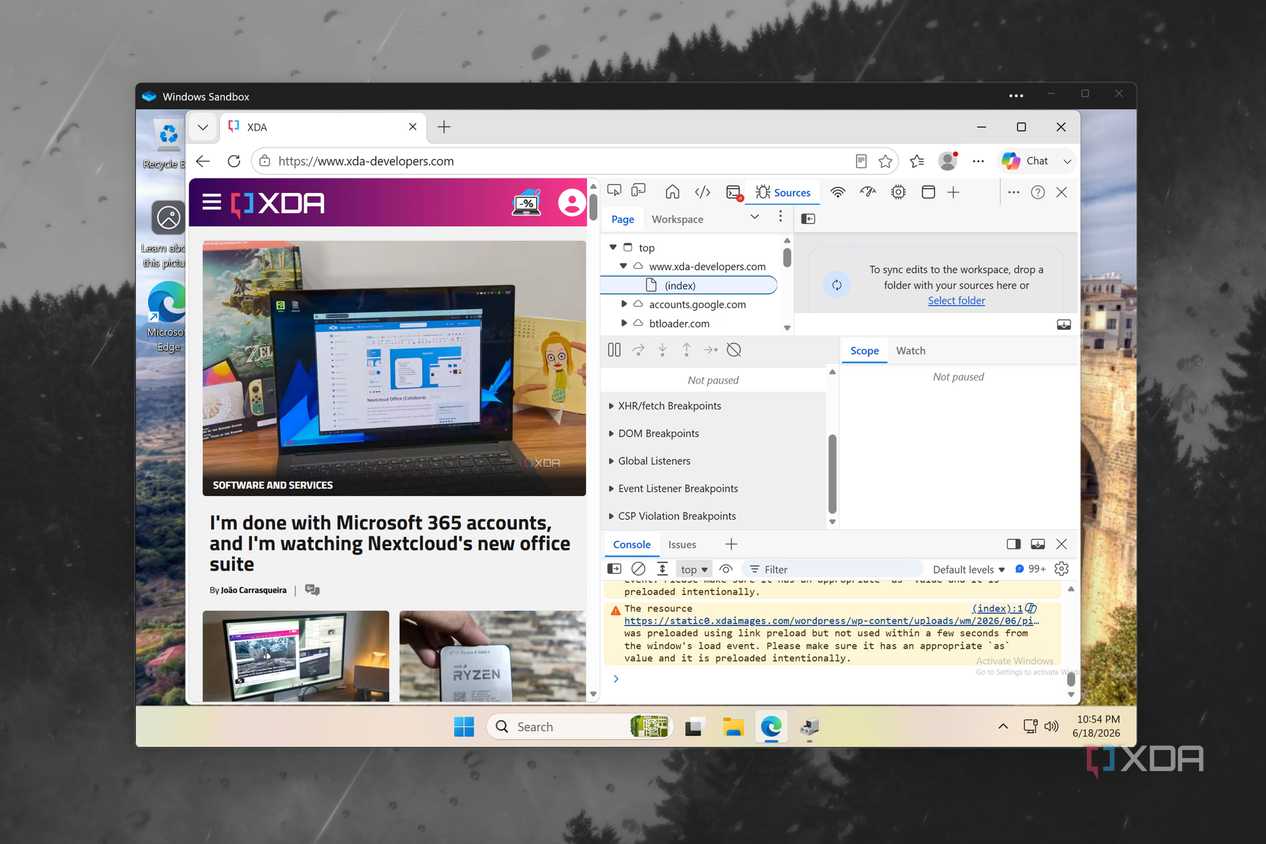Open the DevTools Welcome home tool
The height and width of the screenshot is (844, 1266).
pos(672,192)
